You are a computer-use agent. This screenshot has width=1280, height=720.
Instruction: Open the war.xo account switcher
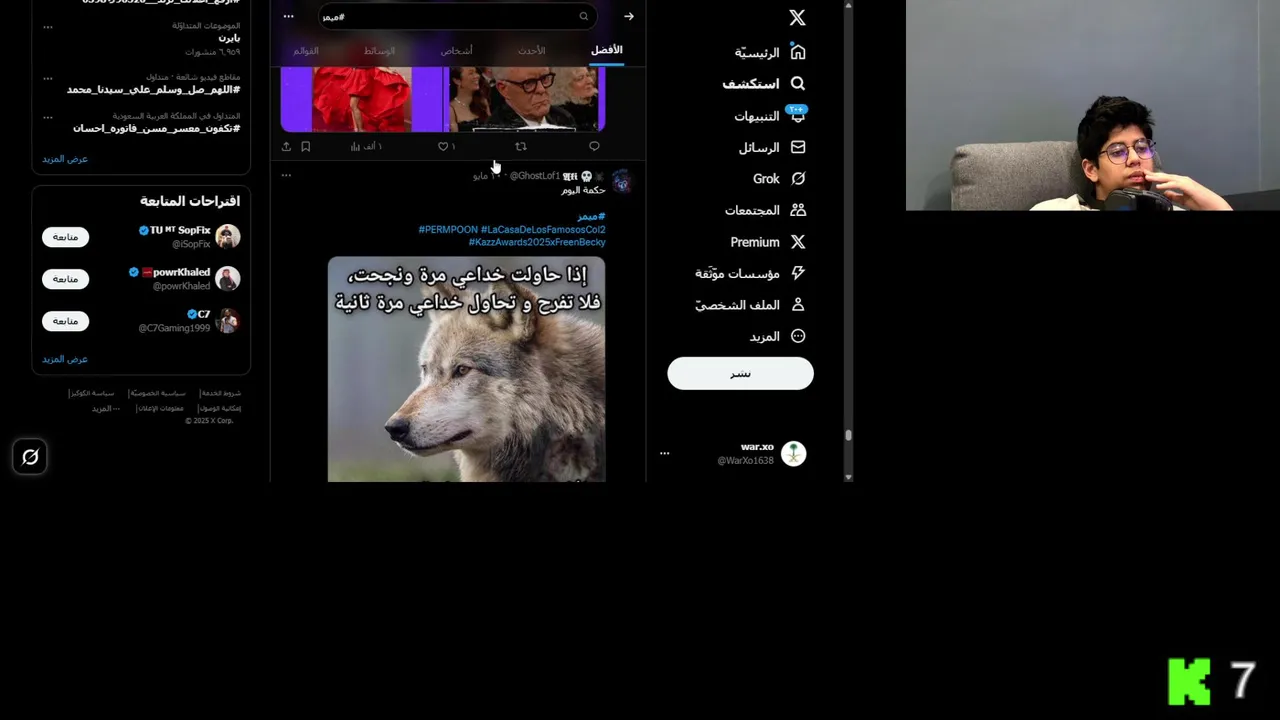pos(740,453)
